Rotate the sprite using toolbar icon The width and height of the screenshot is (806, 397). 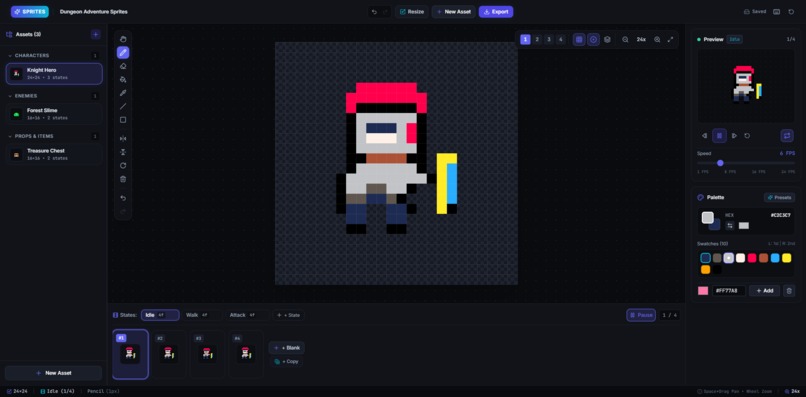123,166
